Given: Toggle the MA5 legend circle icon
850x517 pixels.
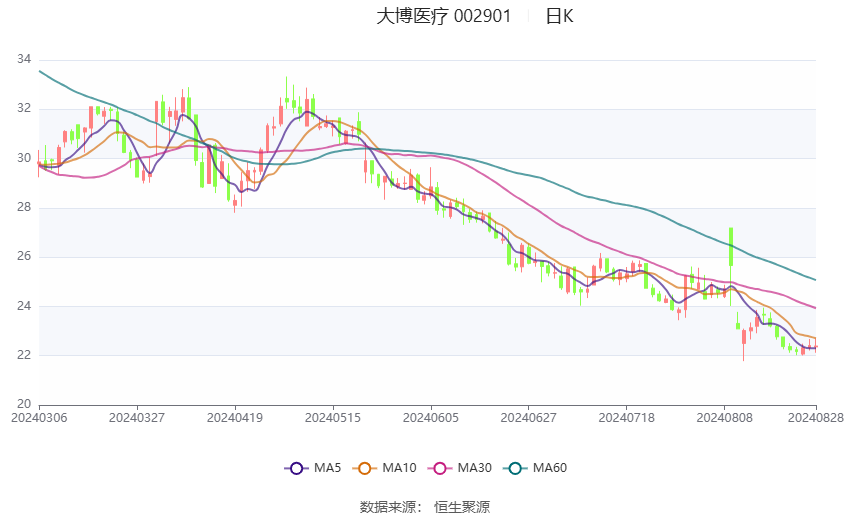Looking at the screenshot, I should [x=296, y=468].
